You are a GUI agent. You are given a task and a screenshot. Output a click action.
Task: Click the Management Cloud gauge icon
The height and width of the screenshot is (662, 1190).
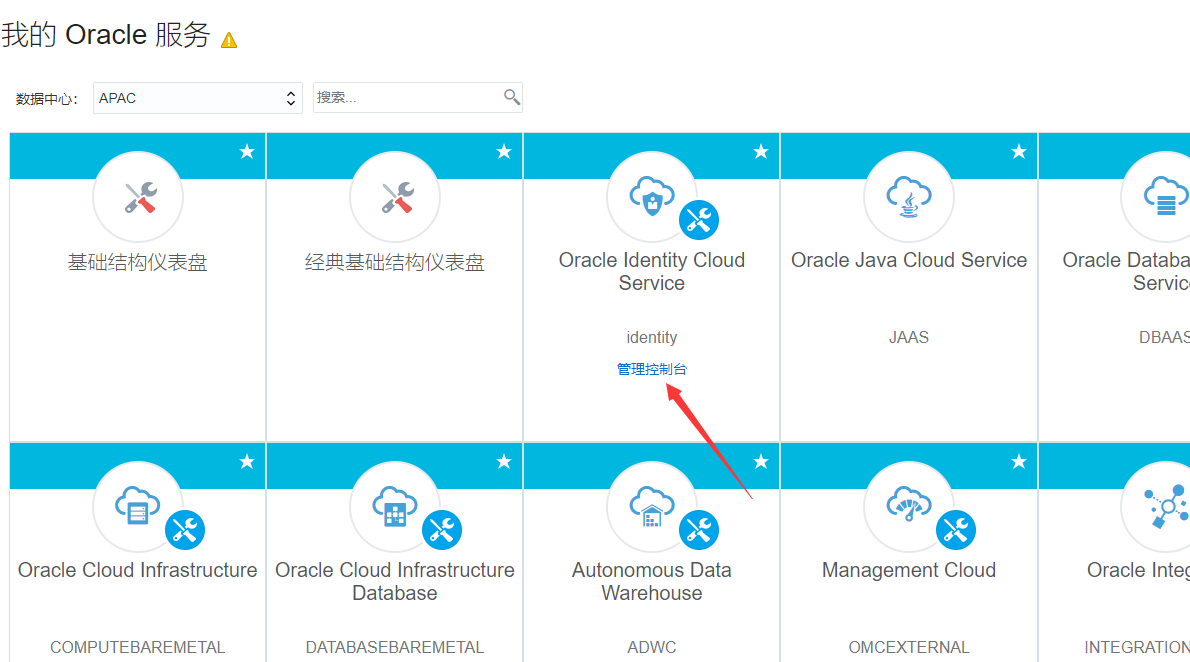tap(908, 504)
